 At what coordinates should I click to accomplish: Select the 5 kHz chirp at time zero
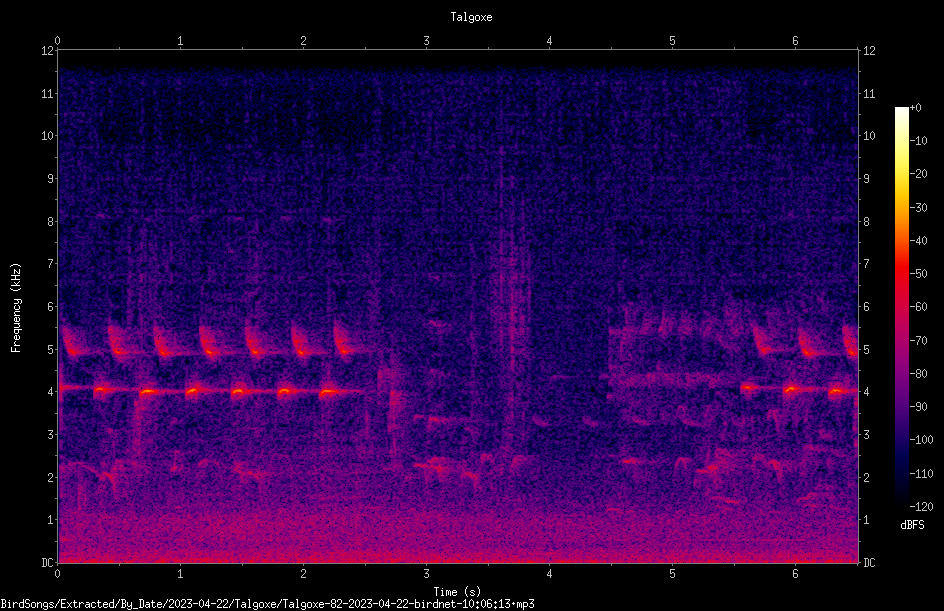pyautogui.click(x=71, y=343)
